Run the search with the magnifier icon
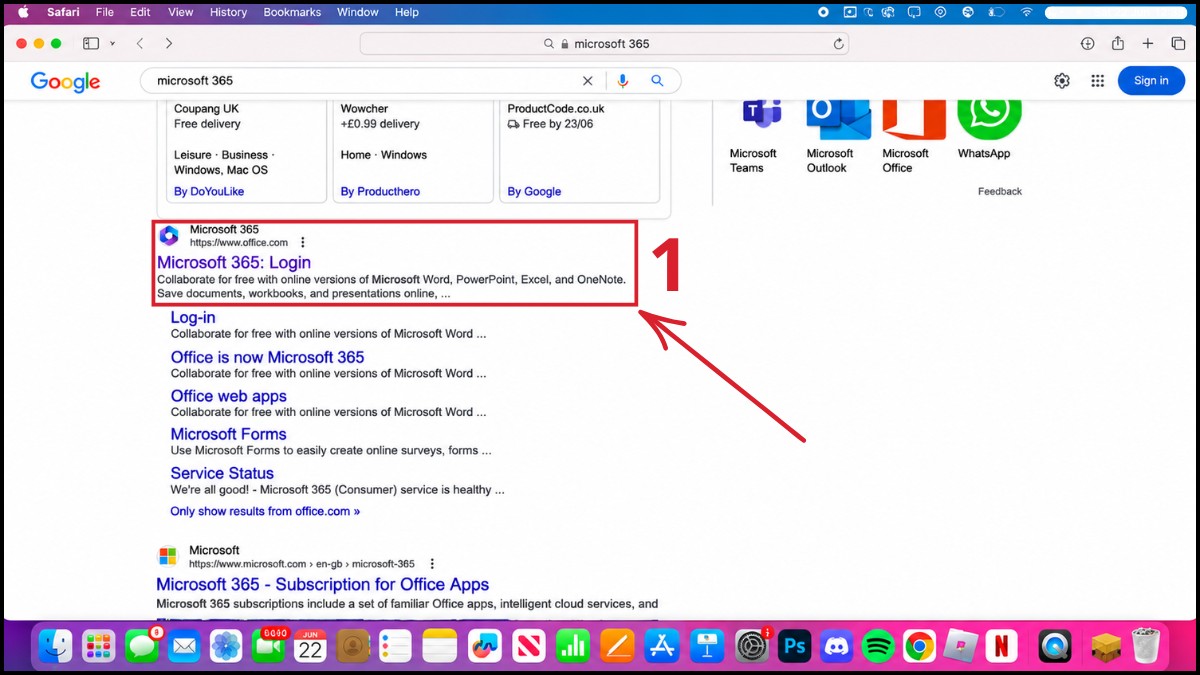The image size is (1200, 675). click(657, 81)
